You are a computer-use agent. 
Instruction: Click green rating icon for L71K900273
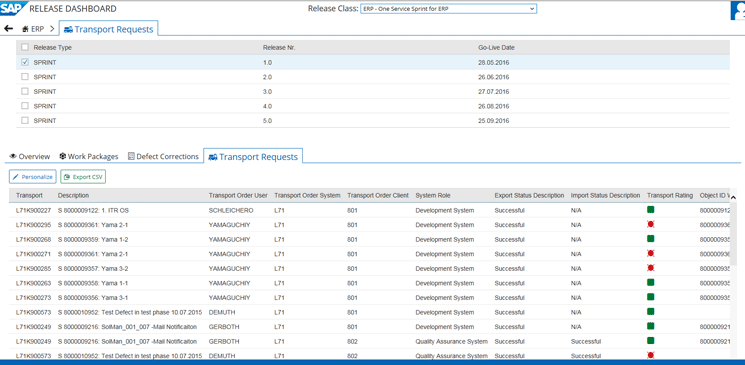[650, 297]
